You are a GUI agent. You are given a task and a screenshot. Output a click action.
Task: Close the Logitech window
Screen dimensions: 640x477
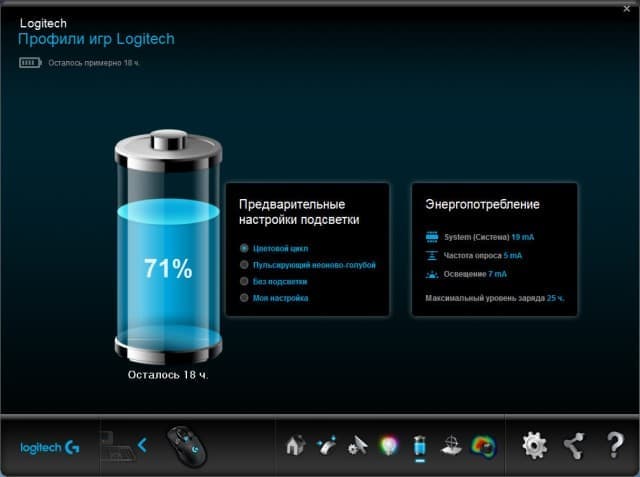(x=627, y=9)
